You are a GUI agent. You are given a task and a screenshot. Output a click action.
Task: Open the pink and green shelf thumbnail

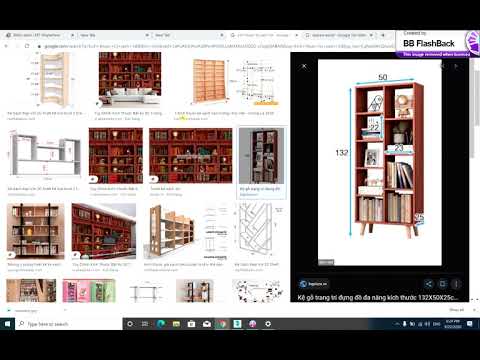pyautogui.click(x=89, y=291)
